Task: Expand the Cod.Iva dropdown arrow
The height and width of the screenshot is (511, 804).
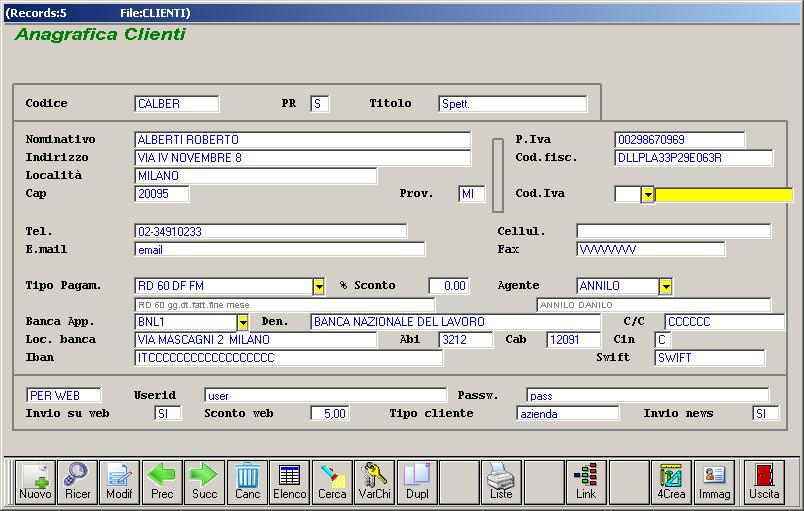Action: (x=648, y=194)
